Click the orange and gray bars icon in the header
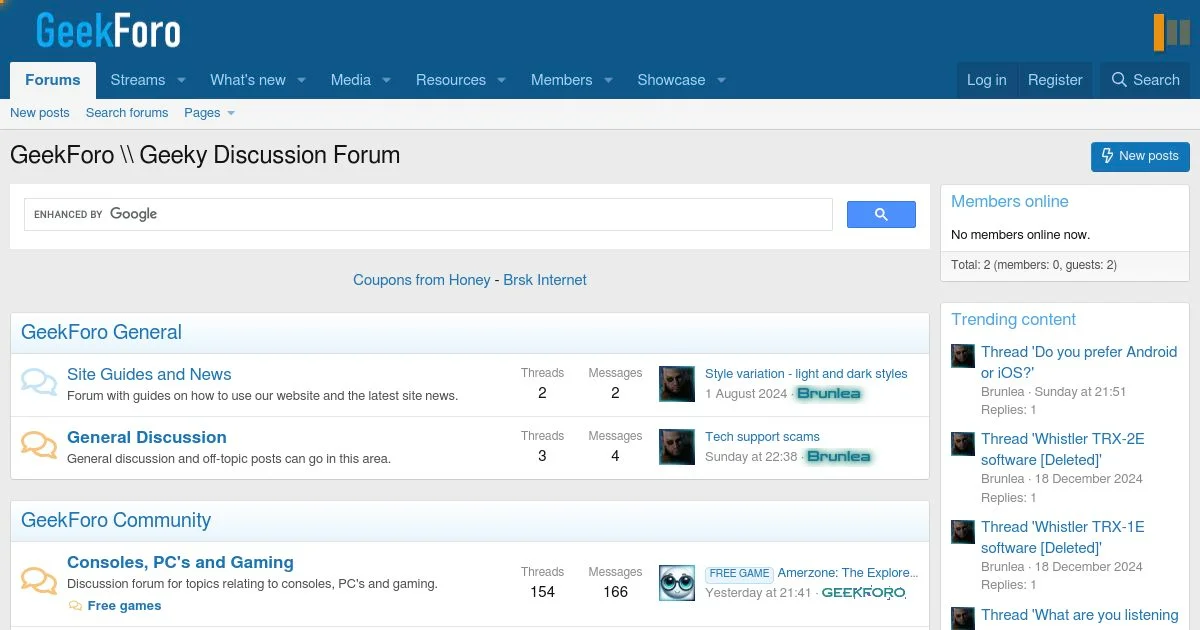Screen dimensions: 1200x630 (x=1172, y=31)
